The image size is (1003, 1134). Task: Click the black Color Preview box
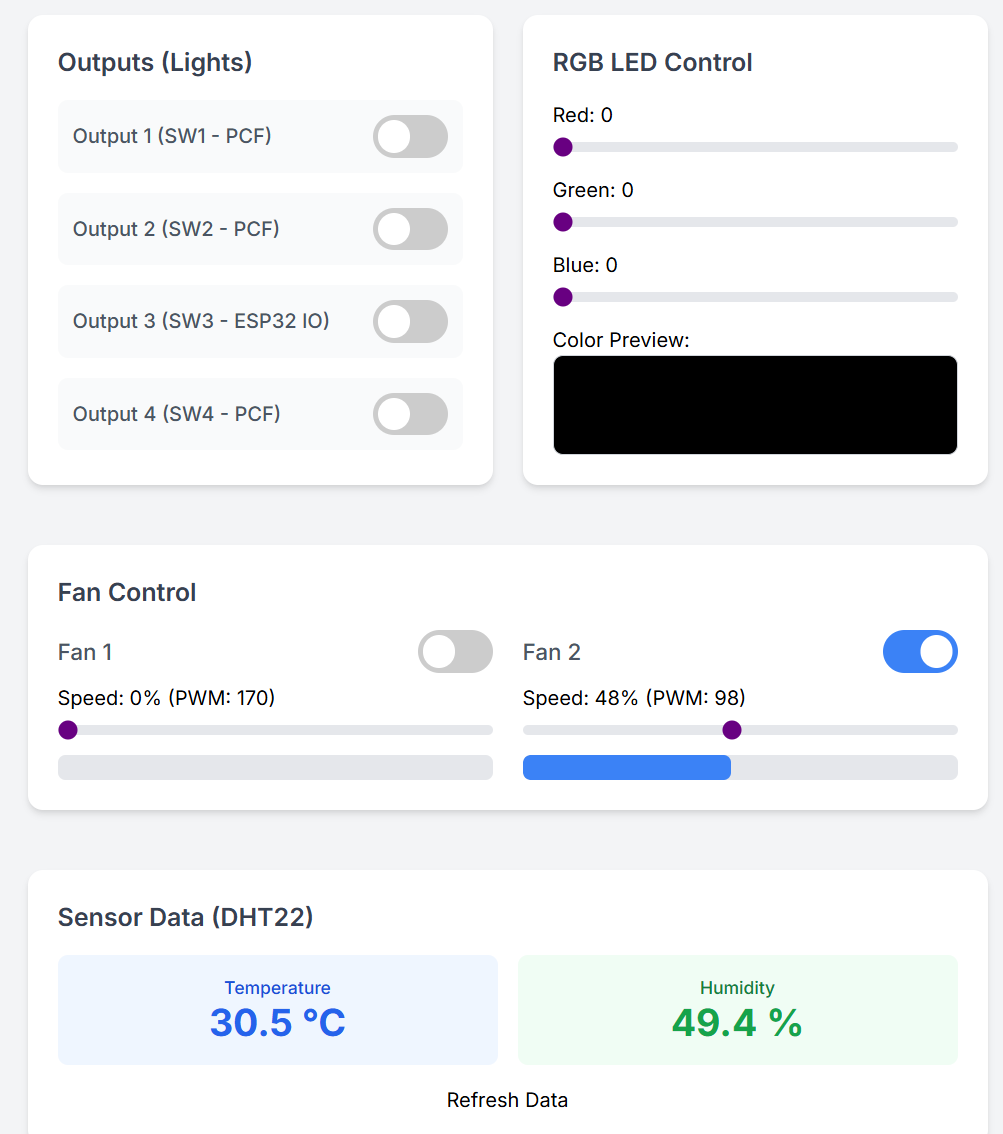pos(755,405)
